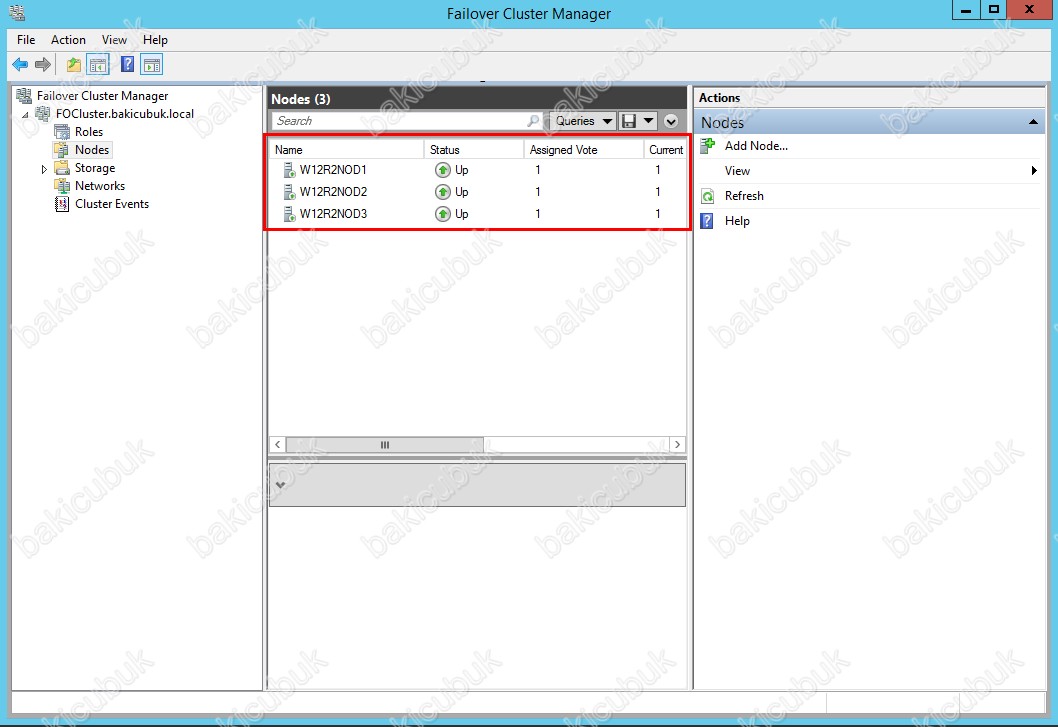Click the green Up status icon for W12R2NOD2
The image size is (1058, 727).
443,192
